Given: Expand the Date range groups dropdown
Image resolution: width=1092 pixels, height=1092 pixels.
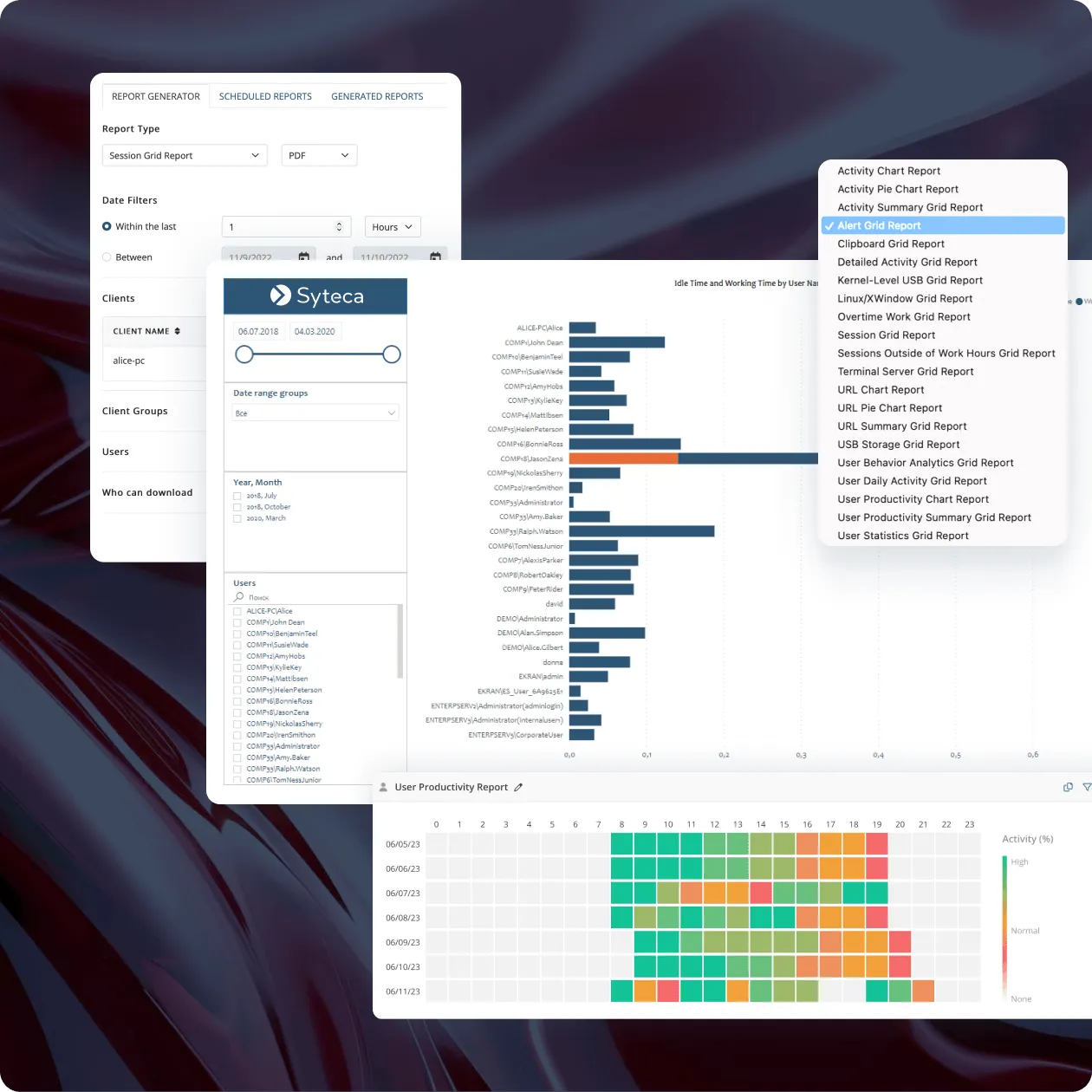Looking at the screenshot, I should tap(315, 413).
